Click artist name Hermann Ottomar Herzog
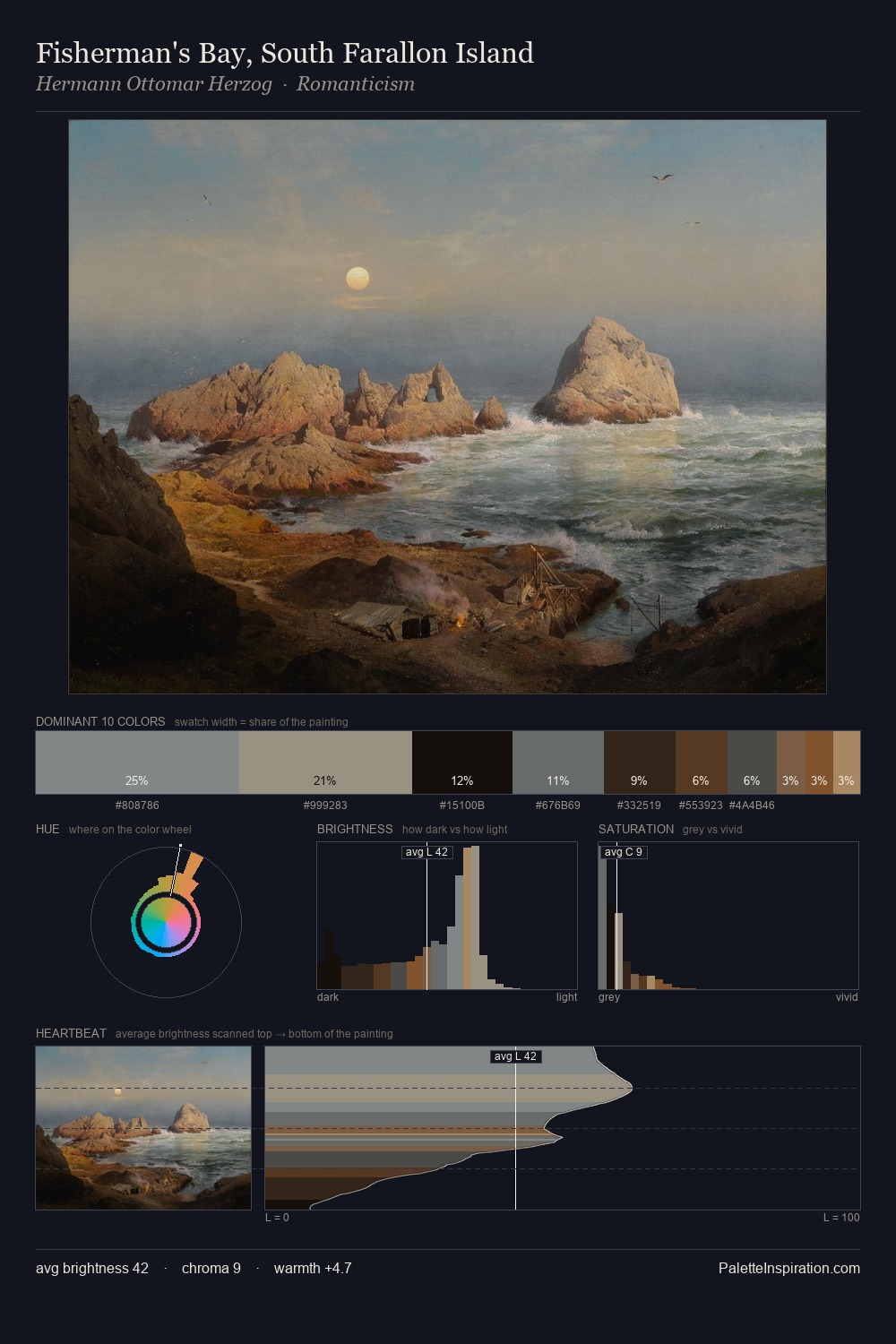896x1344 pixels. [154, 84]
